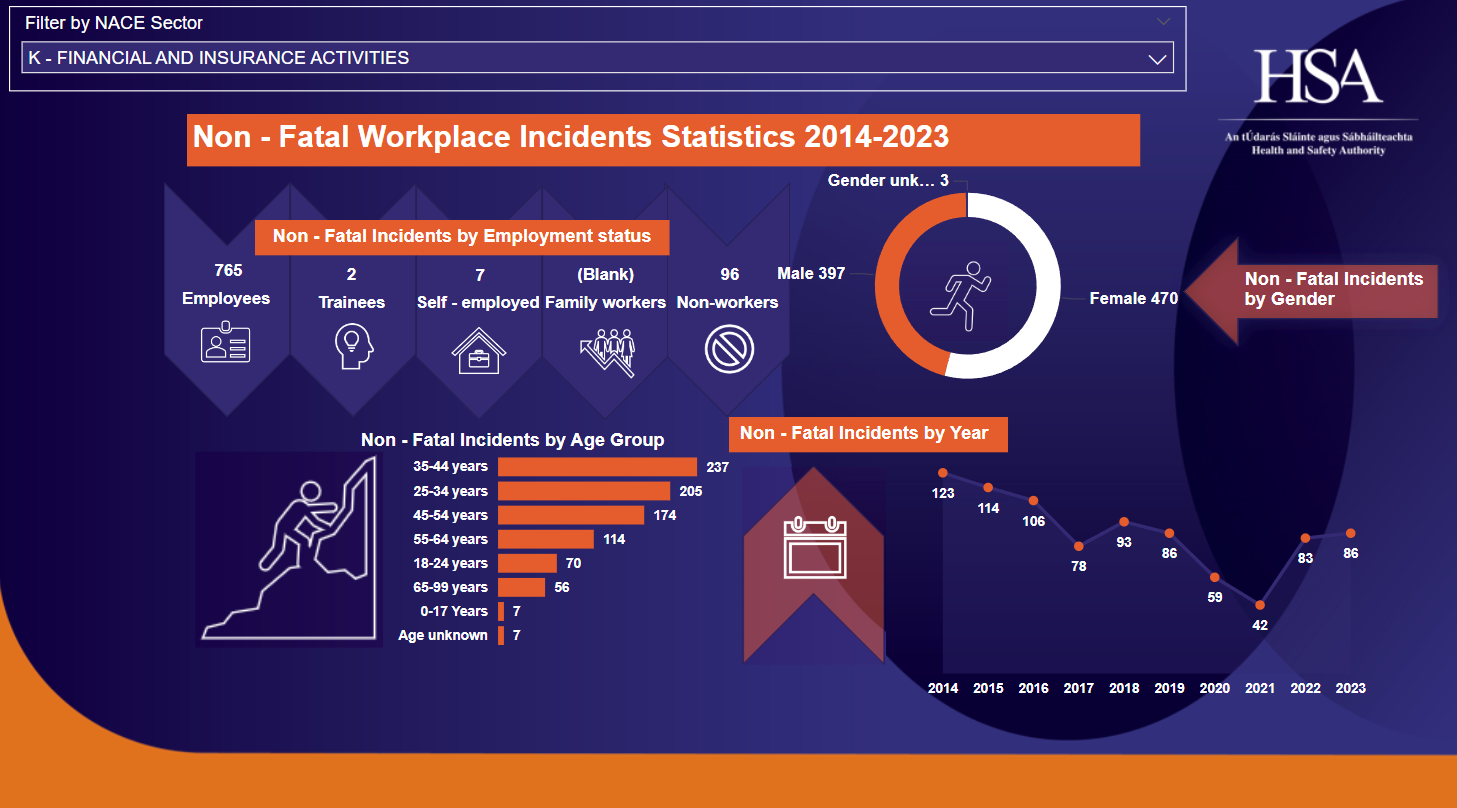Click the Non-workers prohibited circle icon
Viewport: 1457px width, 808px height.
[x=729, y=350]
